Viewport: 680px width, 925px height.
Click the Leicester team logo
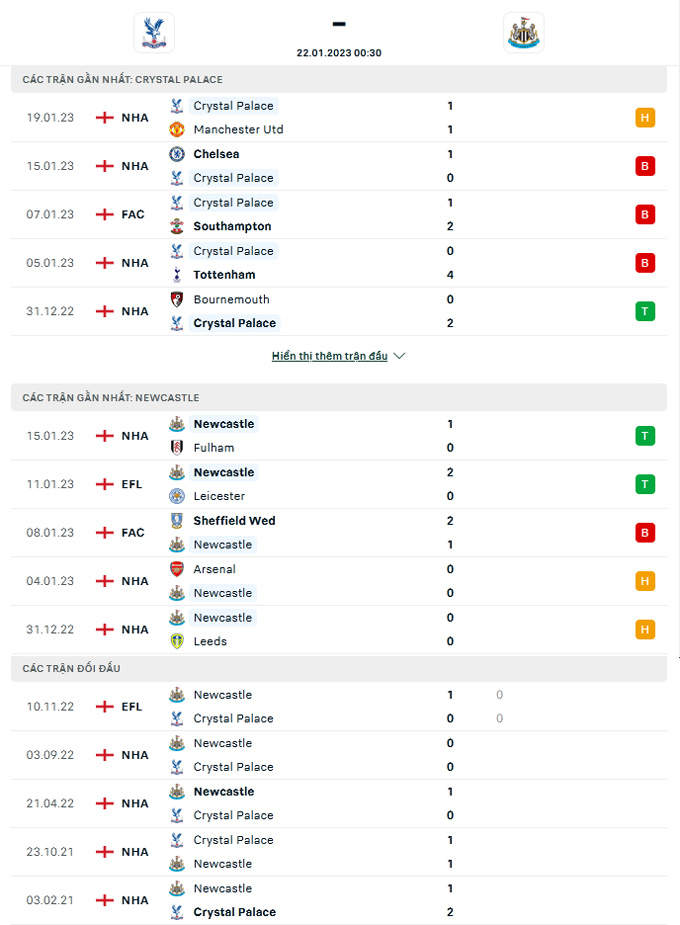point(177,496)
